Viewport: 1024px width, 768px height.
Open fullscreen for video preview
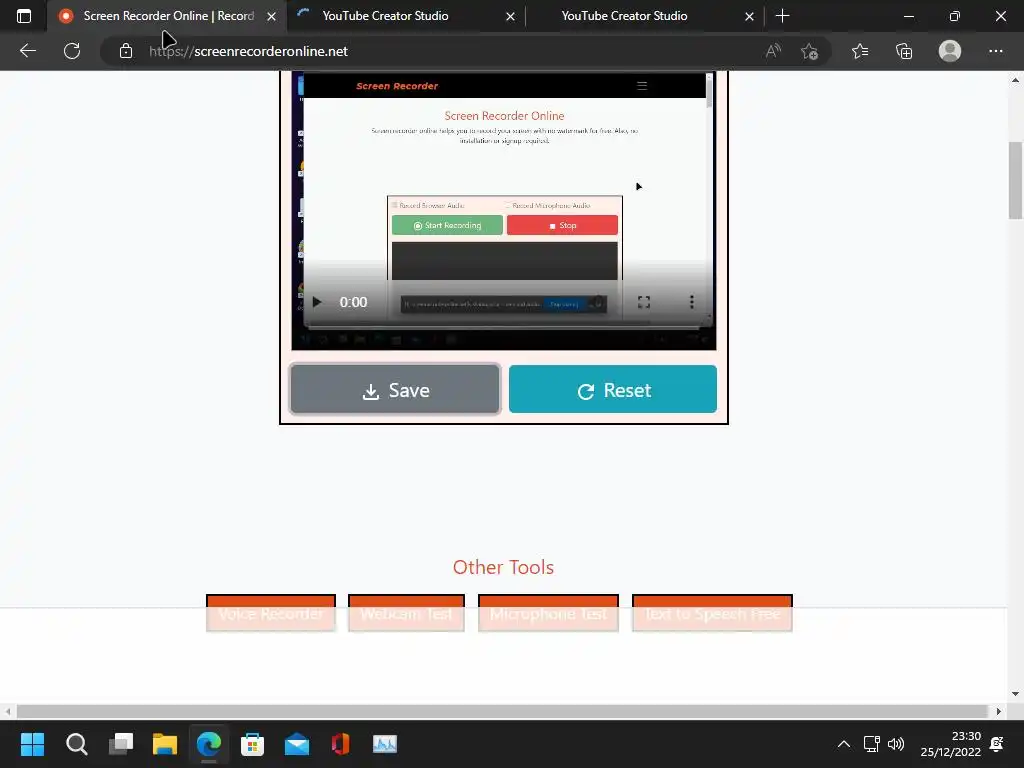click(x=644, y=302)
